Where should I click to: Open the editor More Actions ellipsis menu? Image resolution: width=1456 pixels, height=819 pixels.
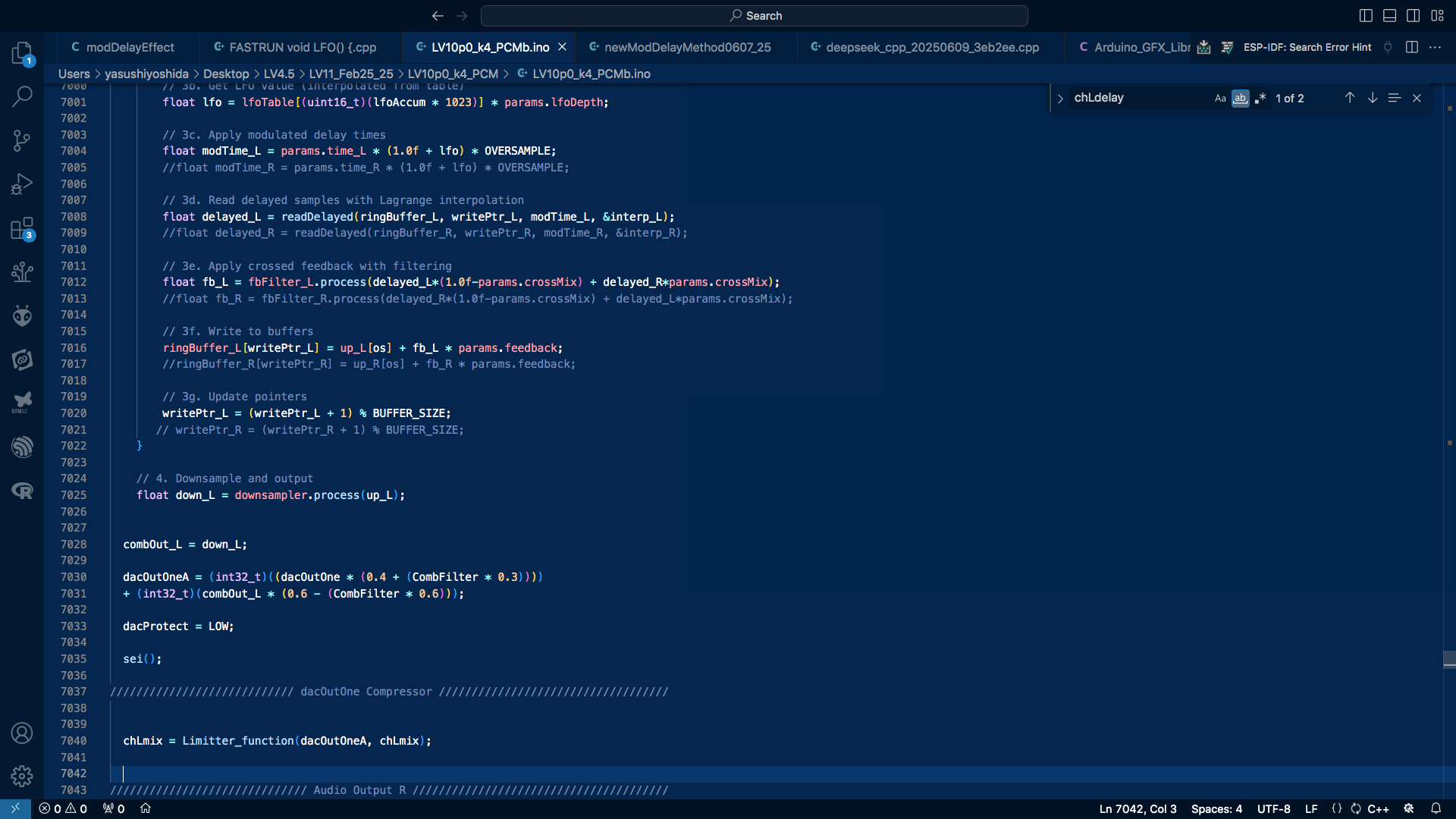point(1435,47)
